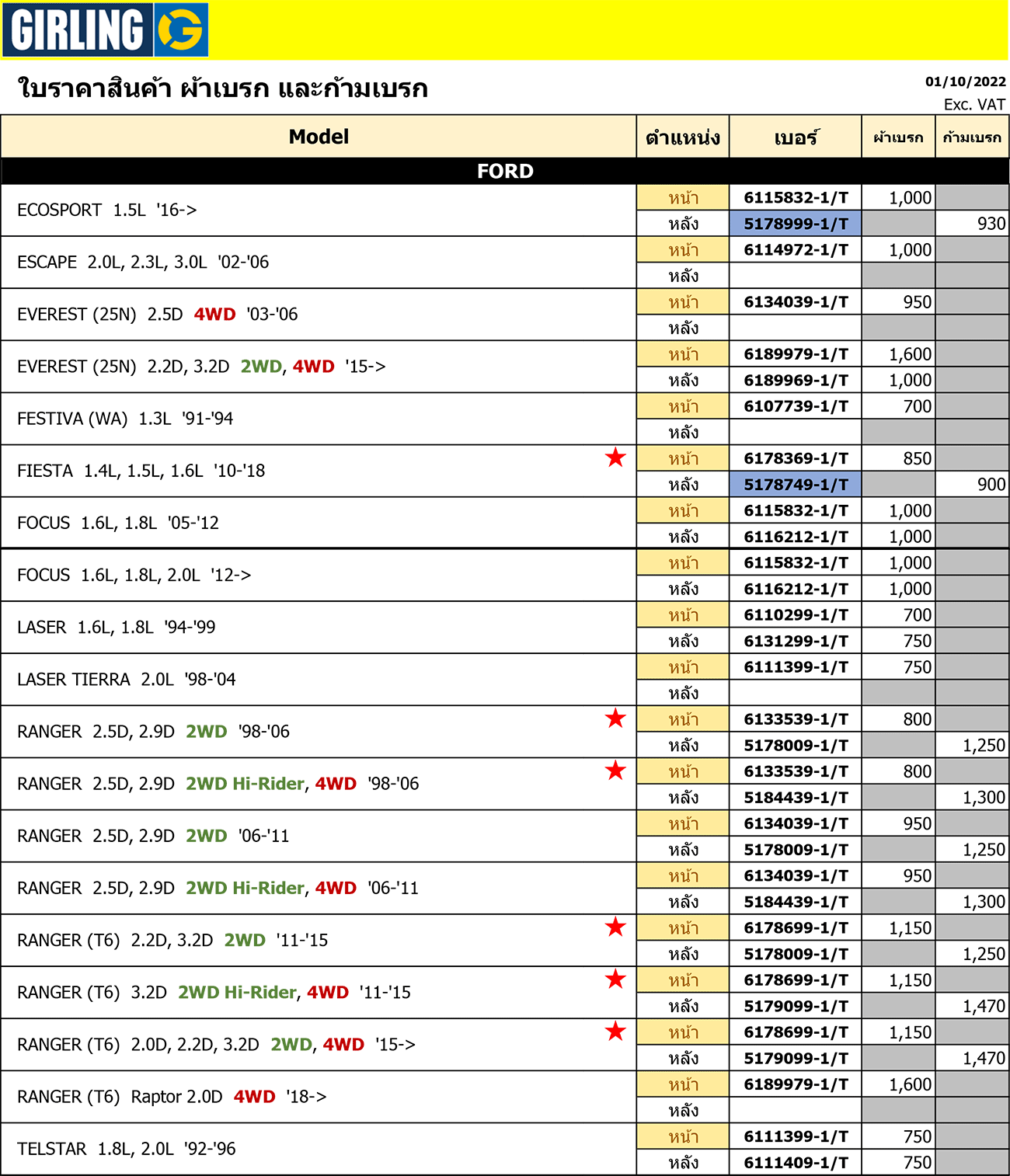Click the 900 brake shoe price for FIESTA
This screenshot has height=1176, width=1010.
[x=972, y=485]
